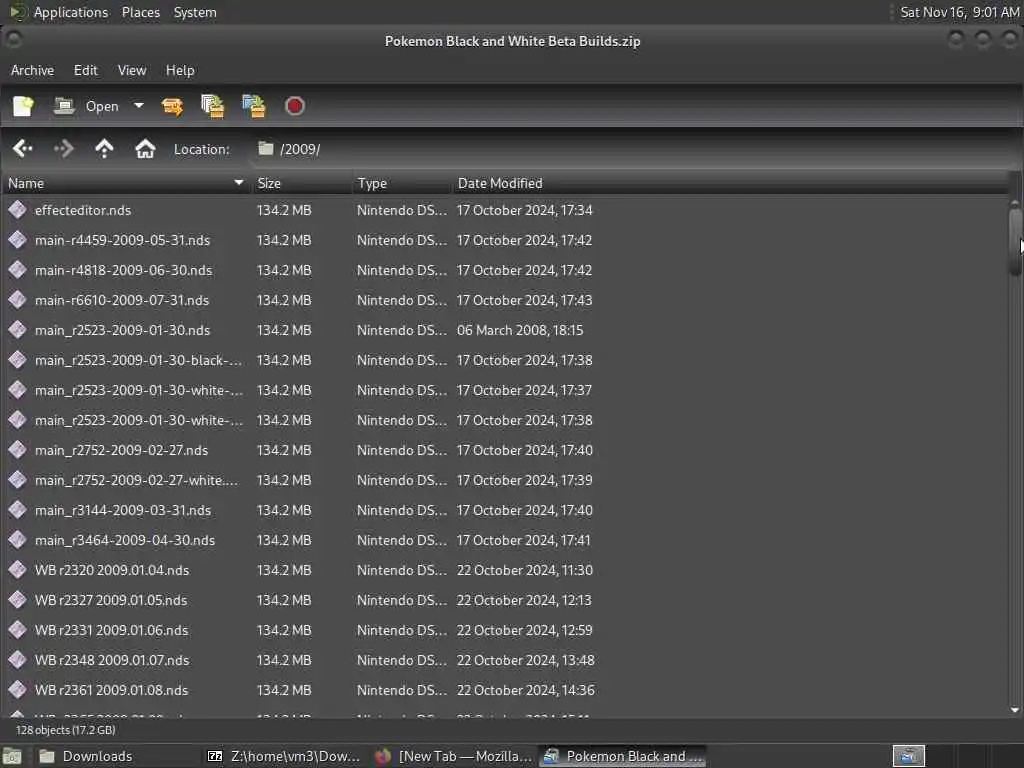Switch to Downloads taskbar window
This screenshot has width=1024, height=768.
click(86, 756)
